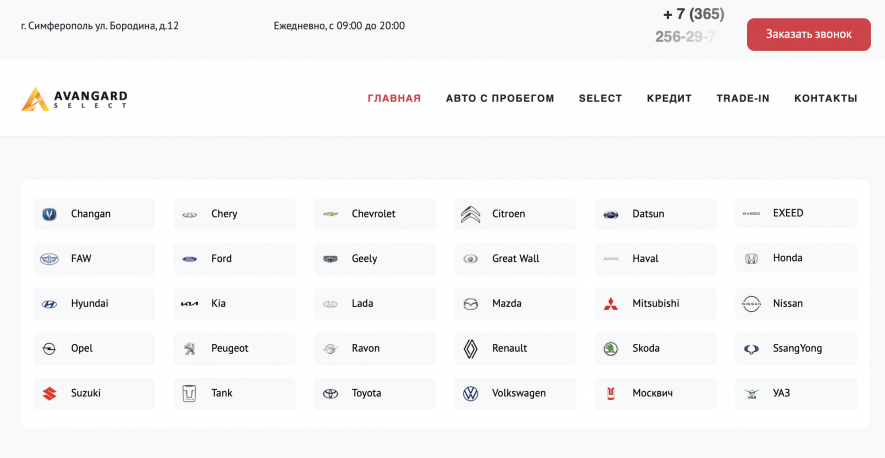
Task: Select the Chery brand name
Action: pos(224,214)
